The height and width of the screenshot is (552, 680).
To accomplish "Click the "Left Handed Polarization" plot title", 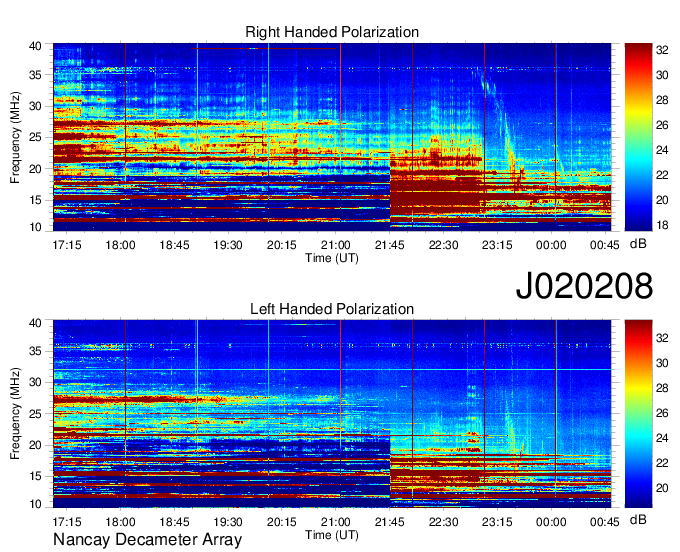I will click(332, 309).
